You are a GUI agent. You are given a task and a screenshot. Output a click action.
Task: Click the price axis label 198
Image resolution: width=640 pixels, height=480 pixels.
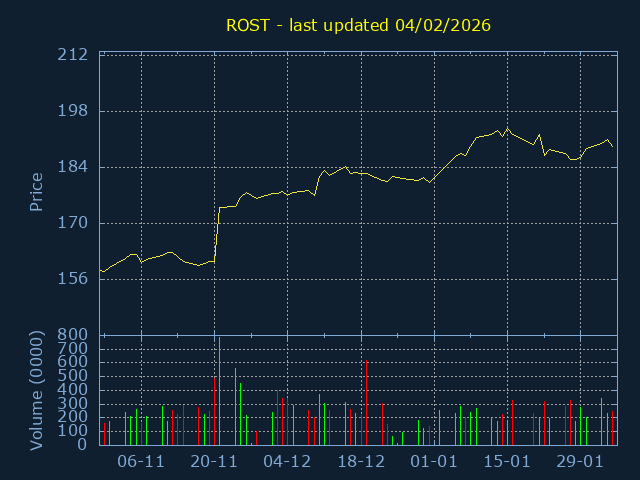[x=73, y=111]
